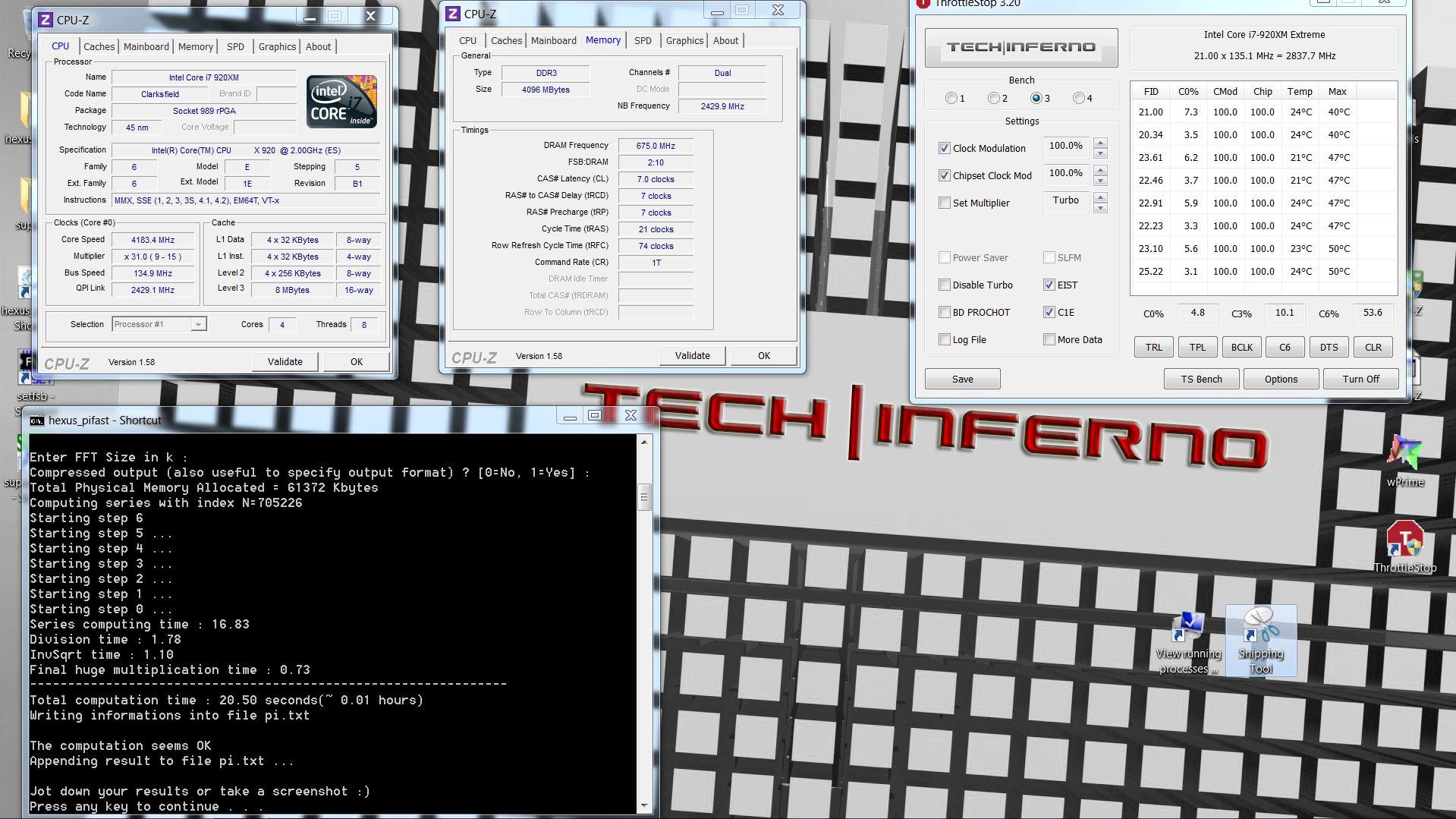Image resolution: width=1456 pixels, height=819 pixels.
Task: Toggle the EIST checkbox
Action: tap(1049, 285)
